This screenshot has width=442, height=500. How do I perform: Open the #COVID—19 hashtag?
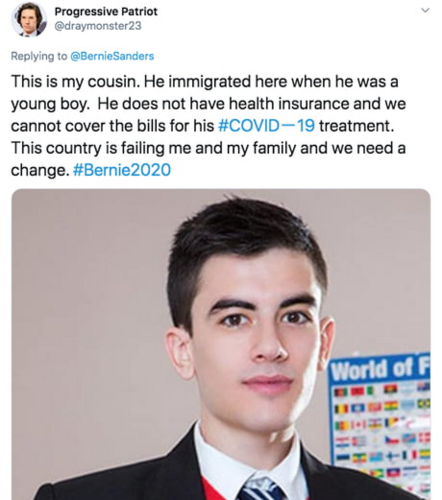[266, 126]
